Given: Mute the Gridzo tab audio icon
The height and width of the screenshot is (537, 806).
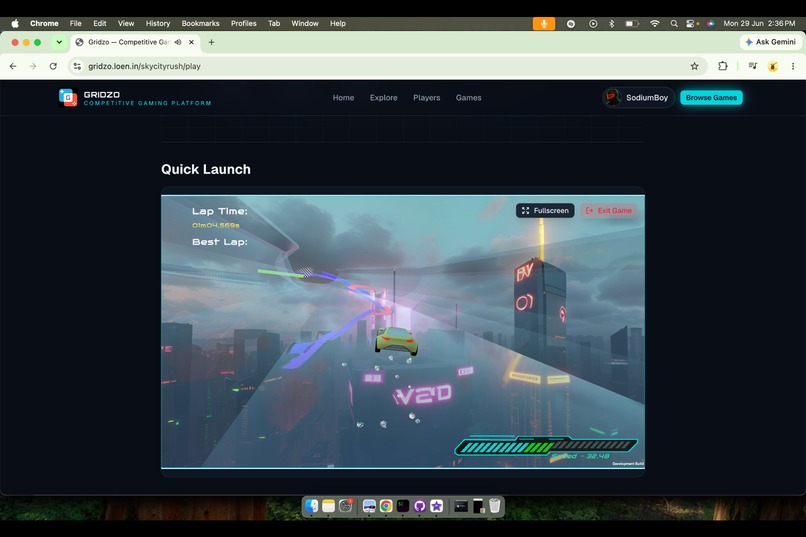Looking at the screenshot, I should click(x=178, y=42).
